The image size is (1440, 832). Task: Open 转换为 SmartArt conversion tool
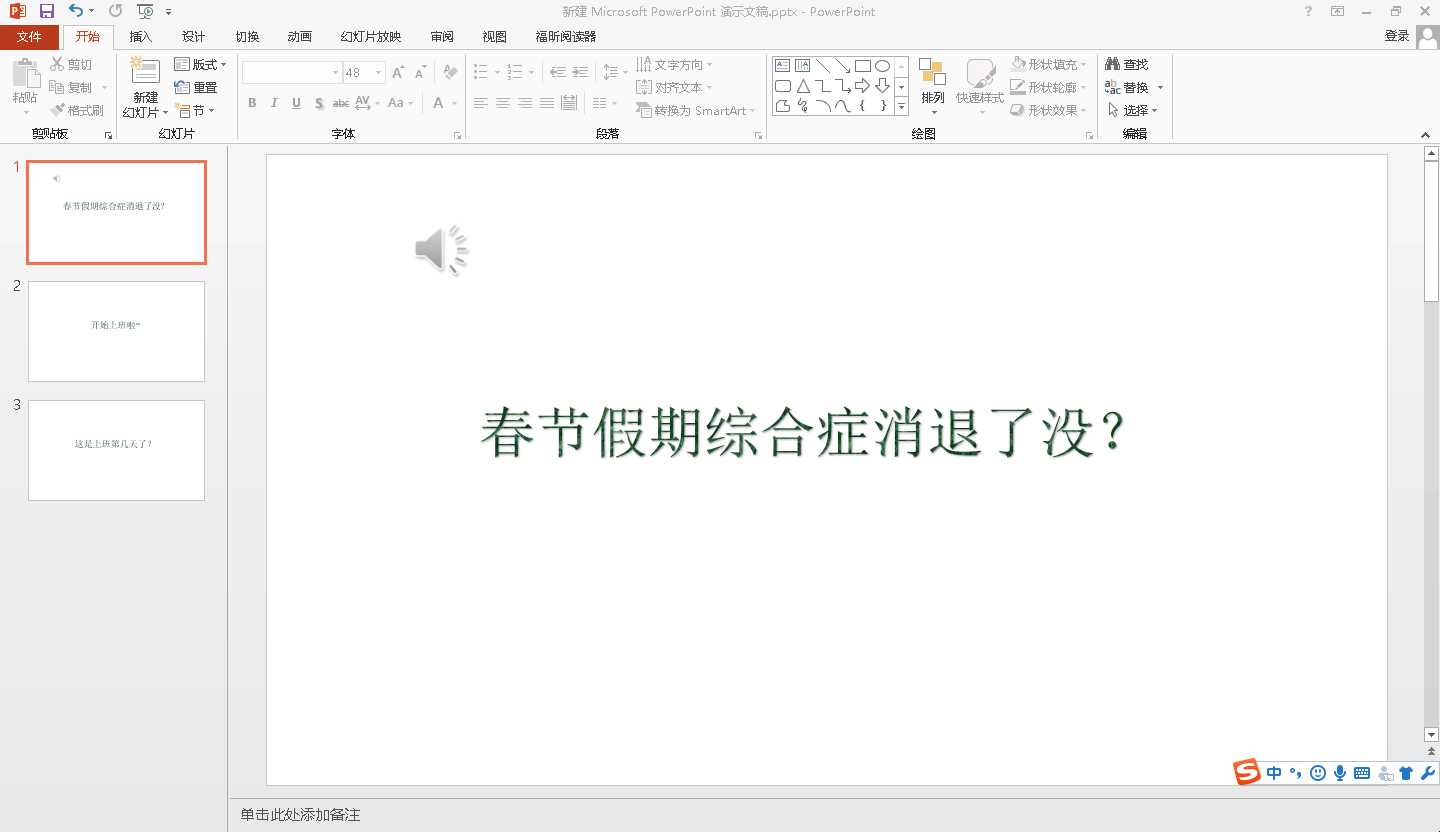pos(696,110)
